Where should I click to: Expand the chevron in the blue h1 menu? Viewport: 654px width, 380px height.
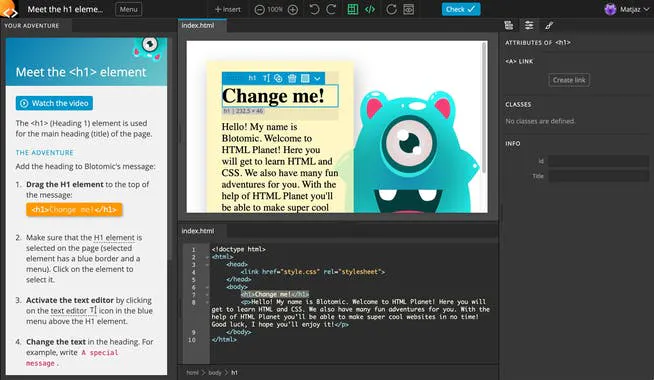pyautogui.click(x=317, y=78)
